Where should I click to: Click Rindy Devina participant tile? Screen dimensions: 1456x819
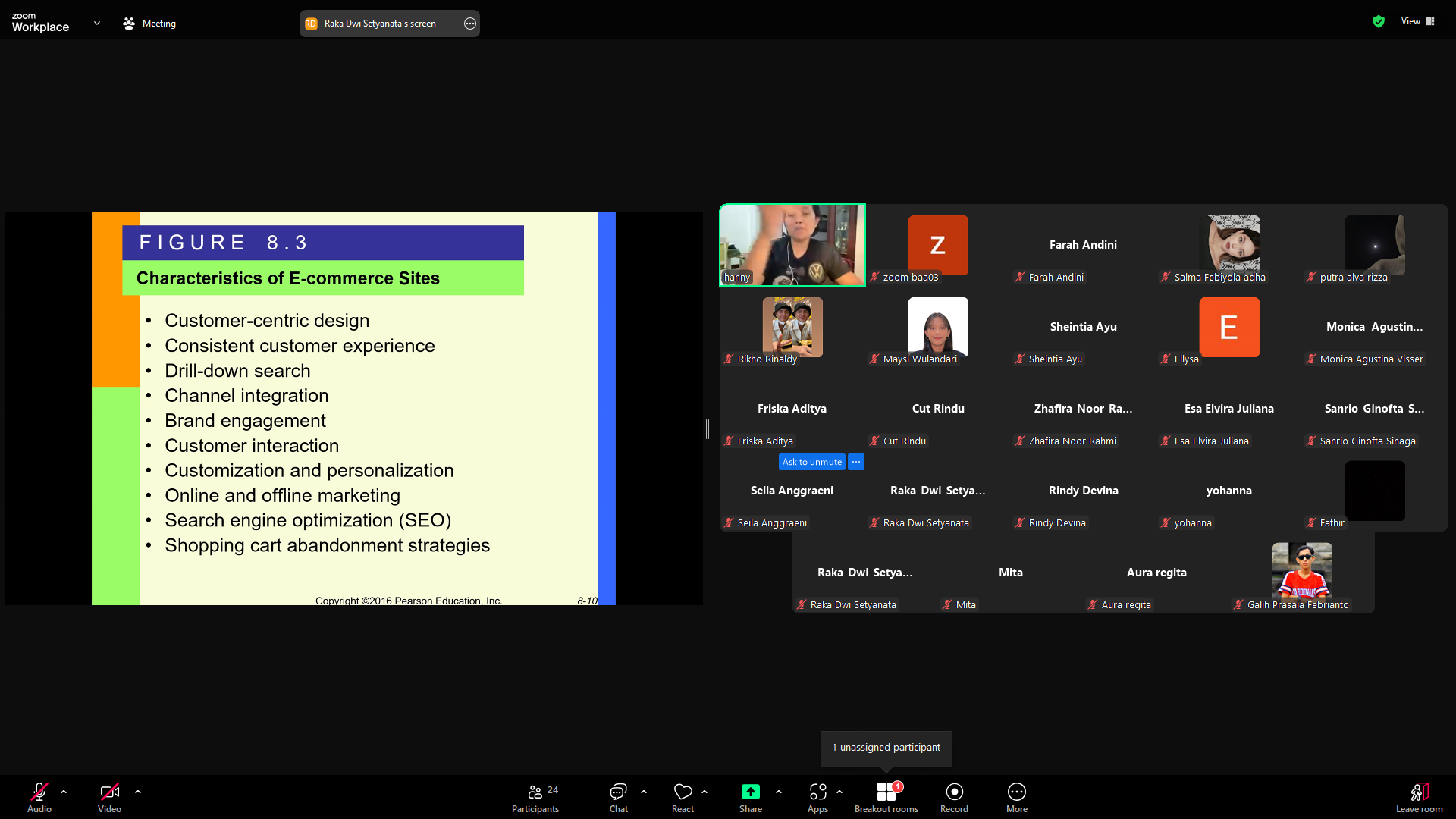pos(1084,491)
